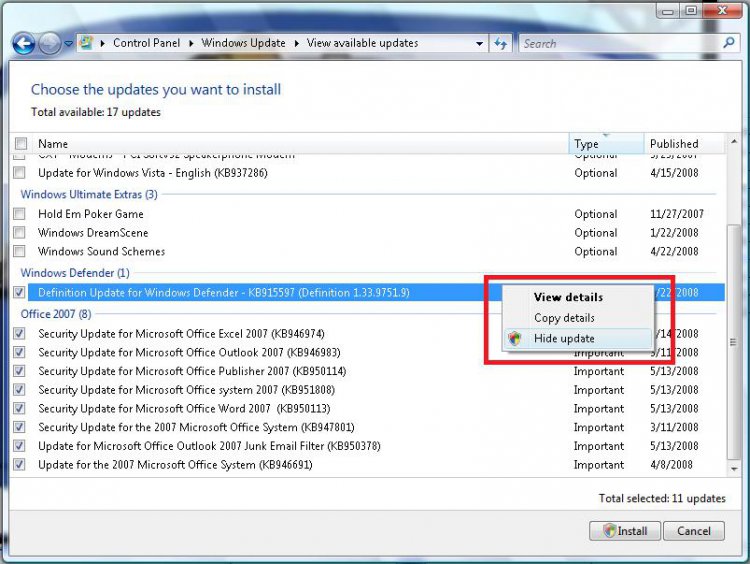Uncheck Definition Update for Windows Defender
The image size is (750, 564).
(19, 292)
